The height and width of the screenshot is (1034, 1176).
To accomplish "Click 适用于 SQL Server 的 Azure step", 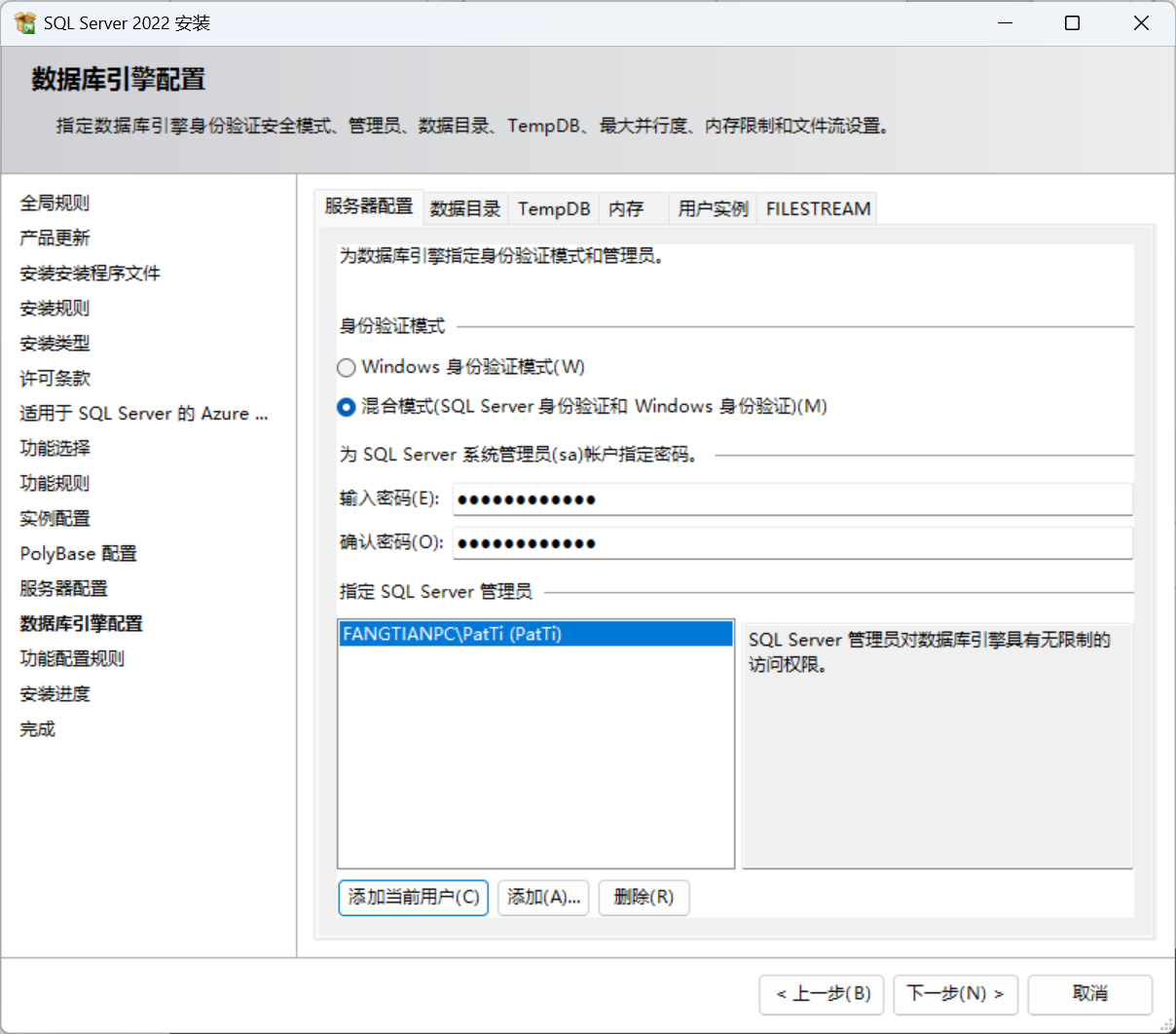I will point(144,413).
